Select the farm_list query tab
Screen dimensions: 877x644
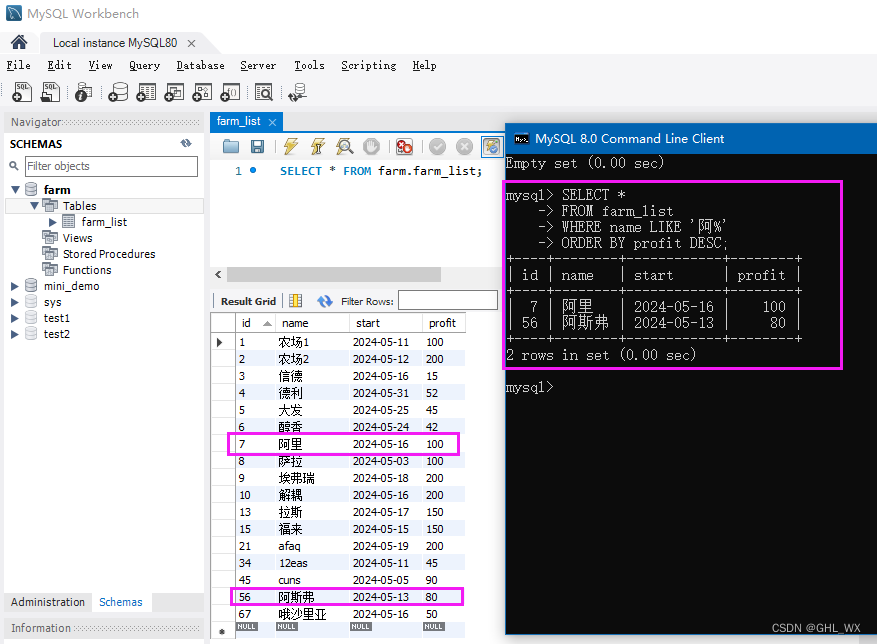tap(238, 121)
